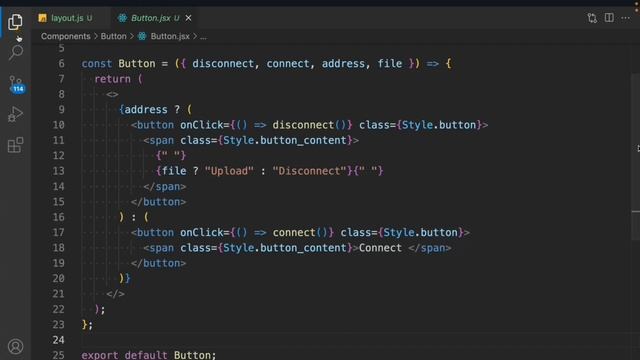Click the "Upload" string on line 13
640x360 pixels.
[x=229, y=171]
